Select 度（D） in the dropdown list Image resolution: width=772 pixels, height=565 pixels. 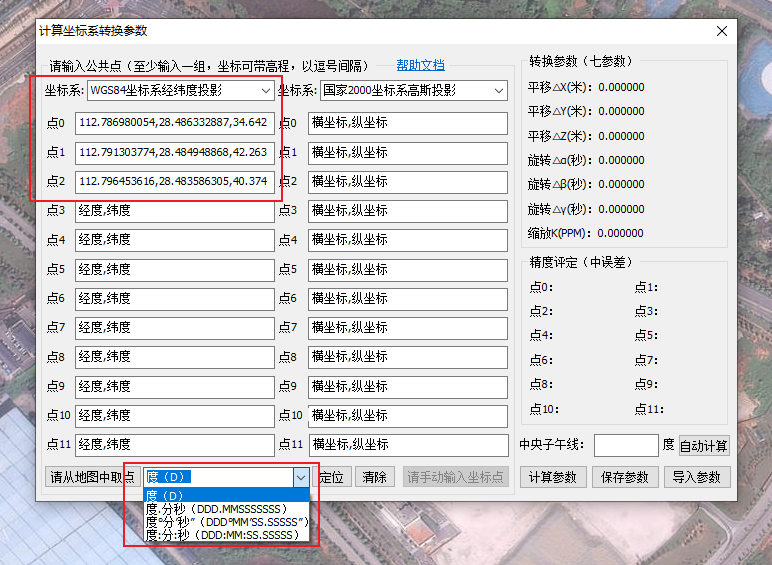pos(226,495)
